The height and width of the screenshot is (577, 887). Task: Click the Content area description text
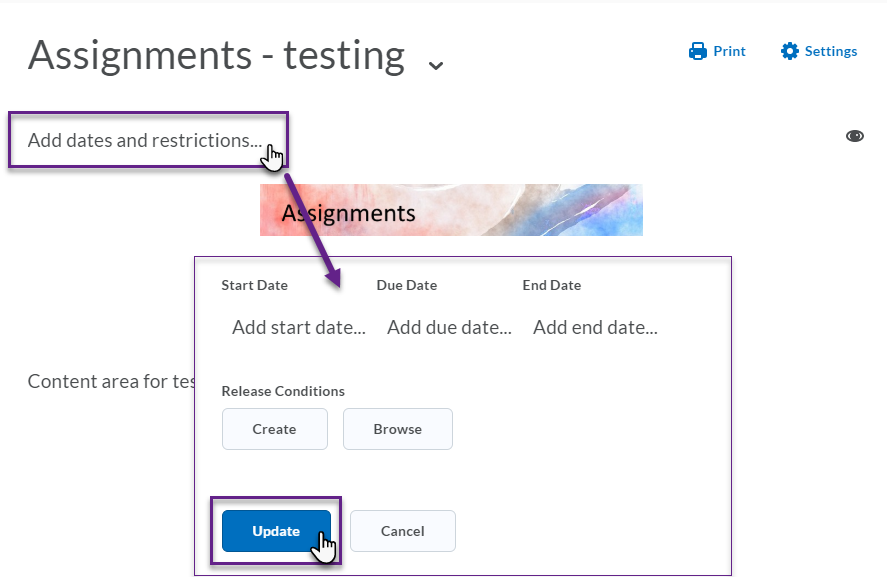point(111,382)
